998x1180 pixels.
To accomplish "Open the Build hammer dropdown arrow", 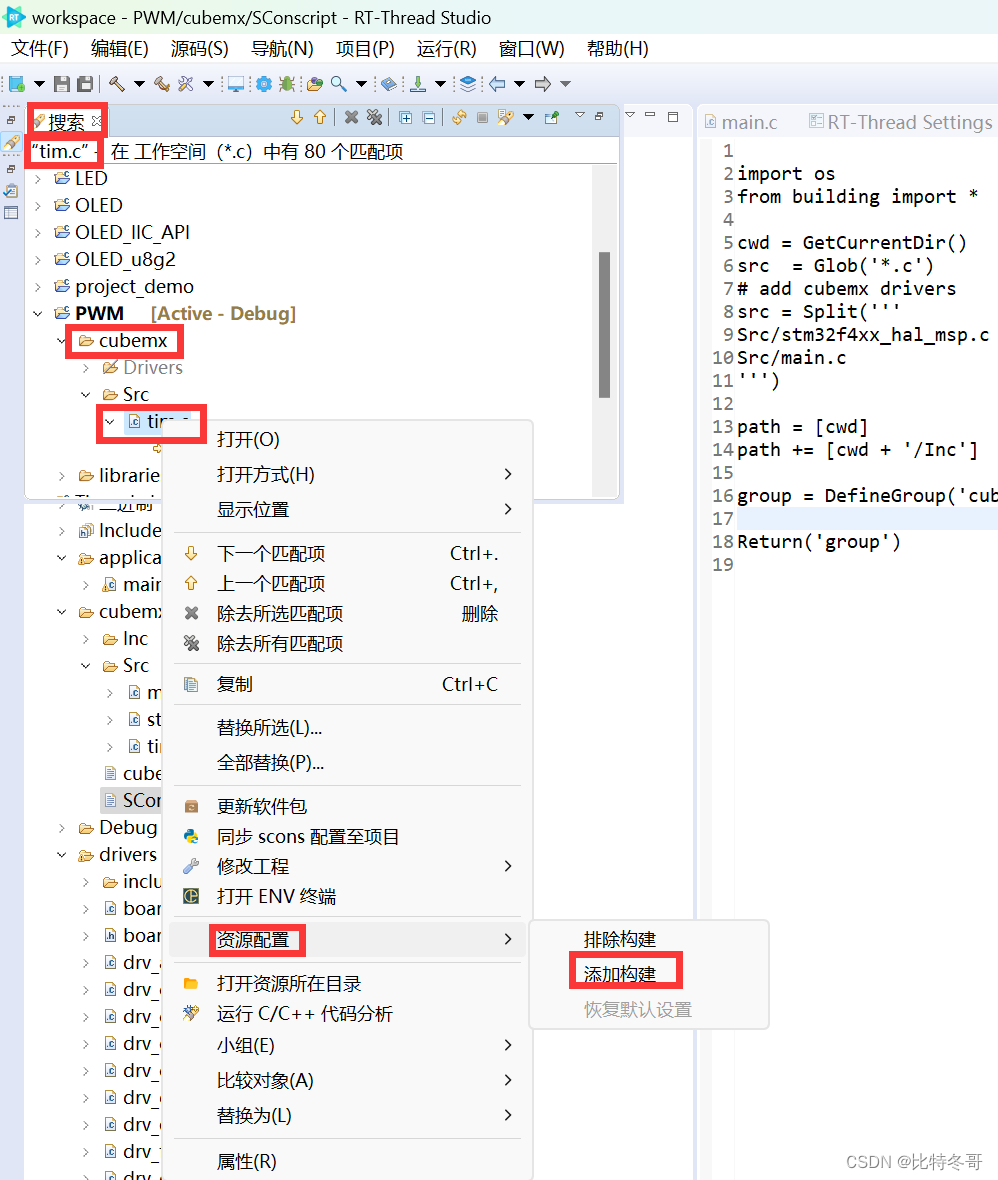I will click(139, 84).
